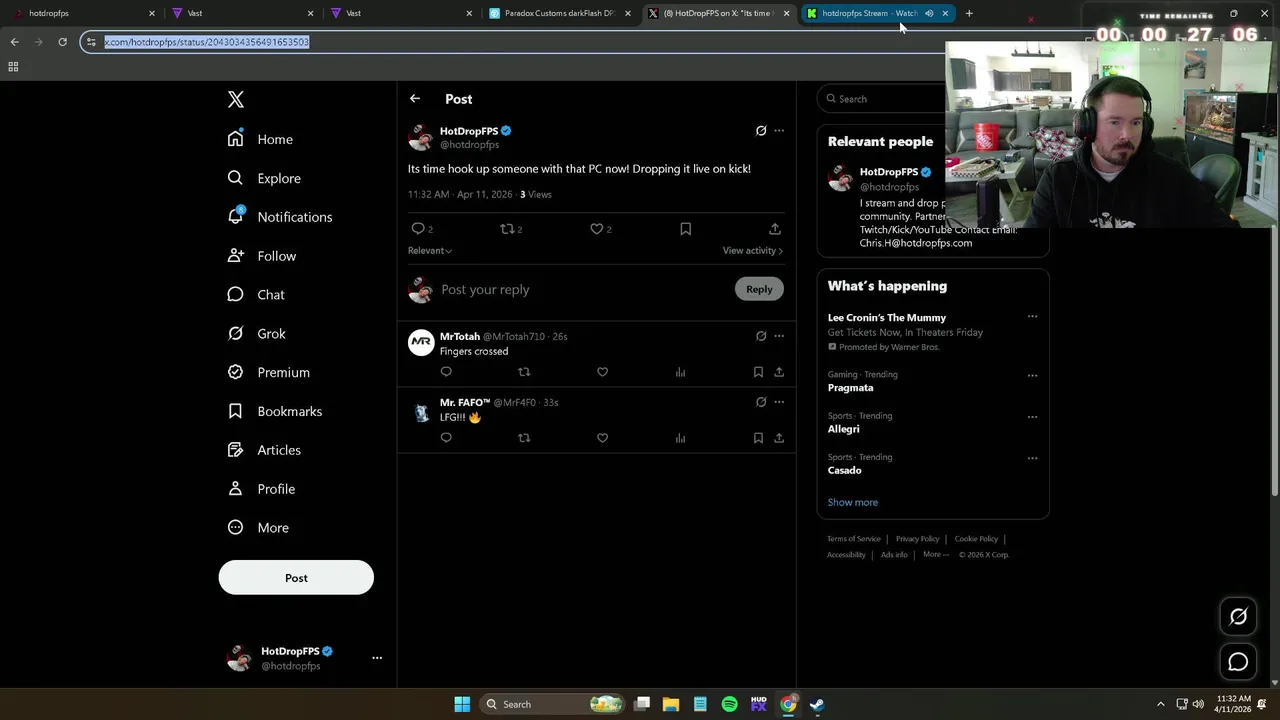Open options for The Mummy promoted trend

click(1032, 317)
